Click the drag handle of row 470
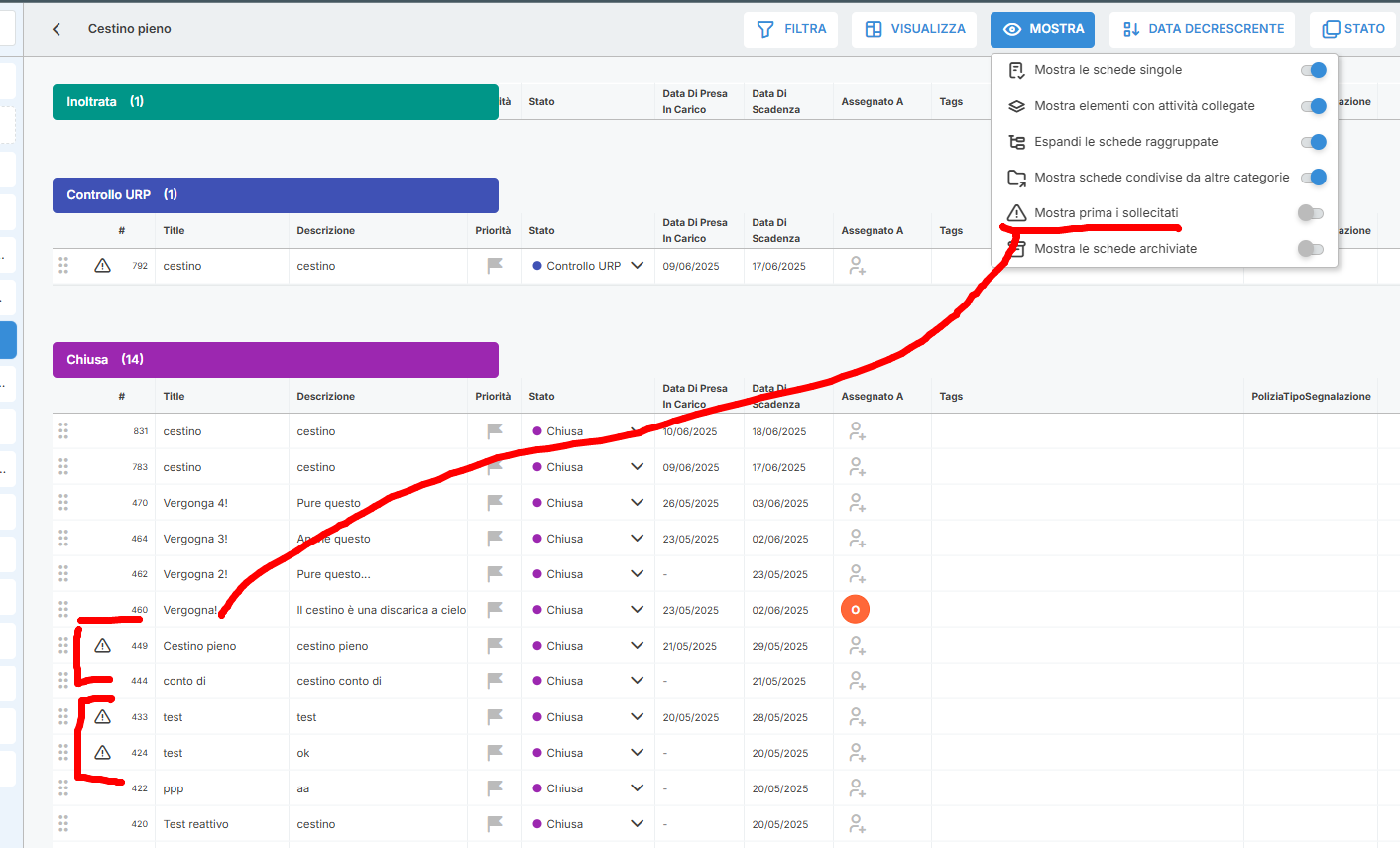The height and width of the screenshot is (848, 1400). point(63,503)
